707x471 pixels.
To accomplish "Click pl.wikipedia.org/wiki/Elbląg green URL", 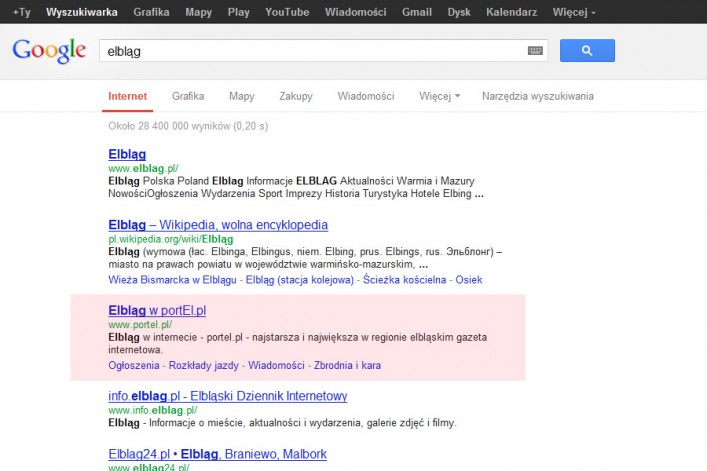I will click(x=171, y=239).
